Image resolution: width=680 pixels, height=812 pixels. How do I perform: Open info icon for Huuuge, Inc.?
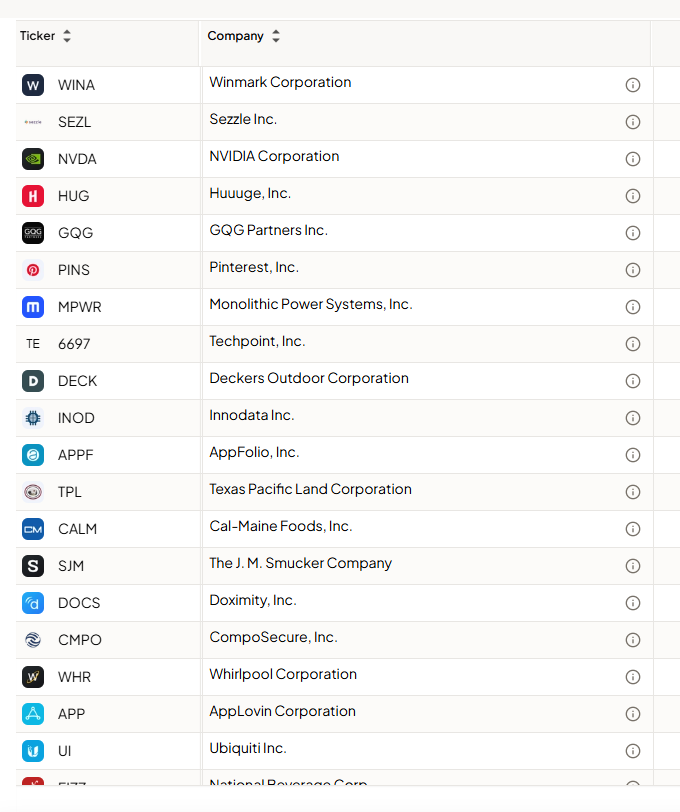(x=633, y=196)
